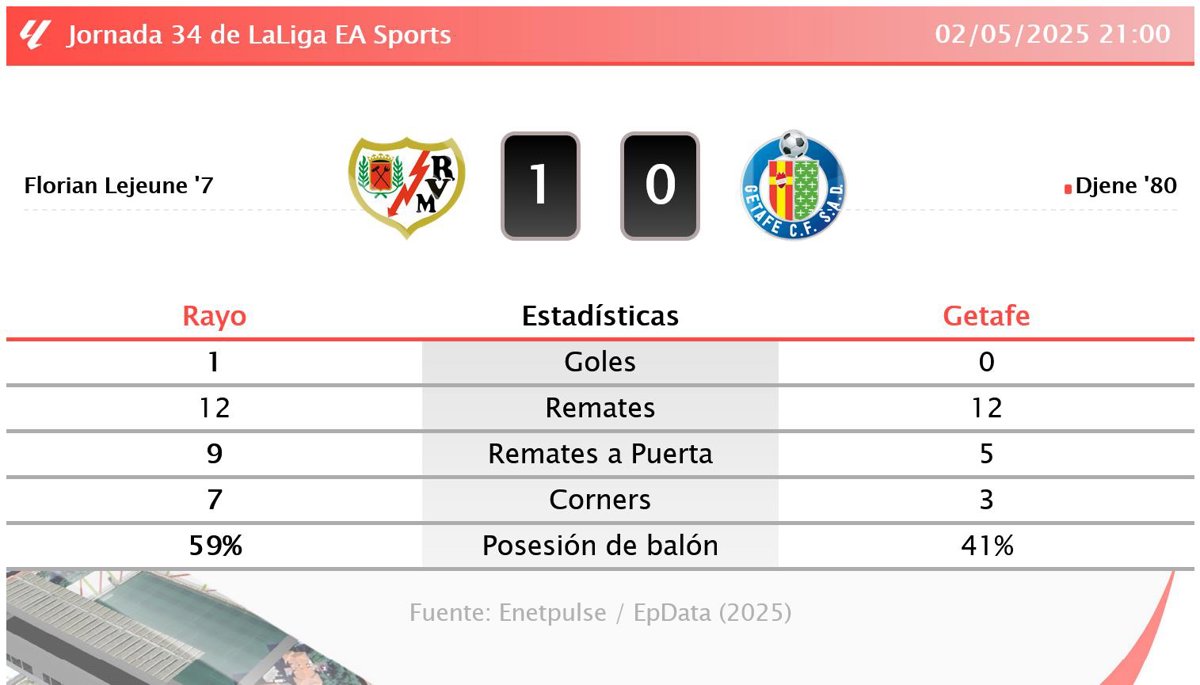
Task: Click the Posesión de balón row label
Action: click(x=600, y=546)
